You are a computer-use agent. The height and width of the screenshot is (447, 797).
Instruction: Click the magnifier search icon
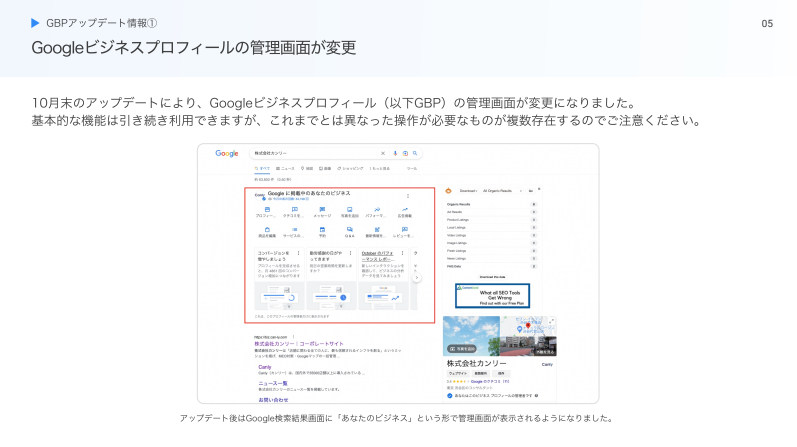[415, 153]
